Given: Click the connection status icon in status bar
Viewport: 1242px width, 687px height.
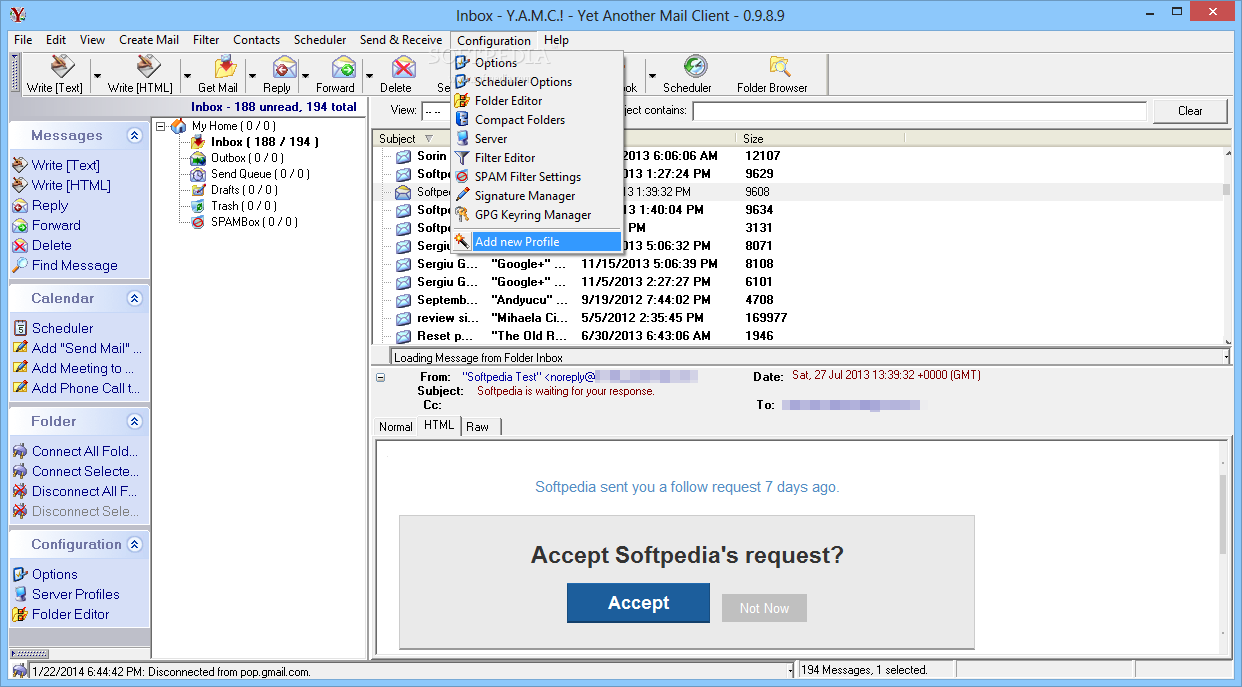Looking at the screenshot, I should tap(19, 671).
